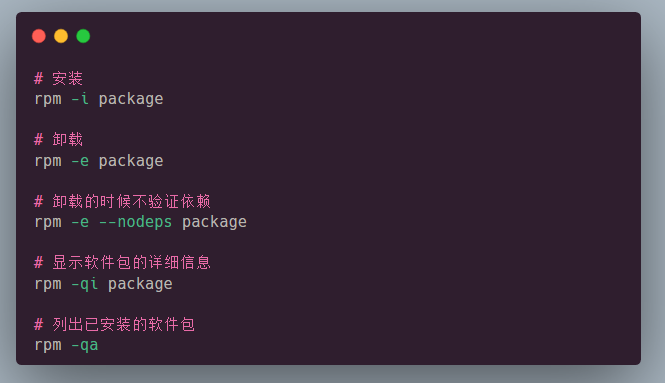
Task: Click package in rpm -e package line
Action: pos(131,162)
